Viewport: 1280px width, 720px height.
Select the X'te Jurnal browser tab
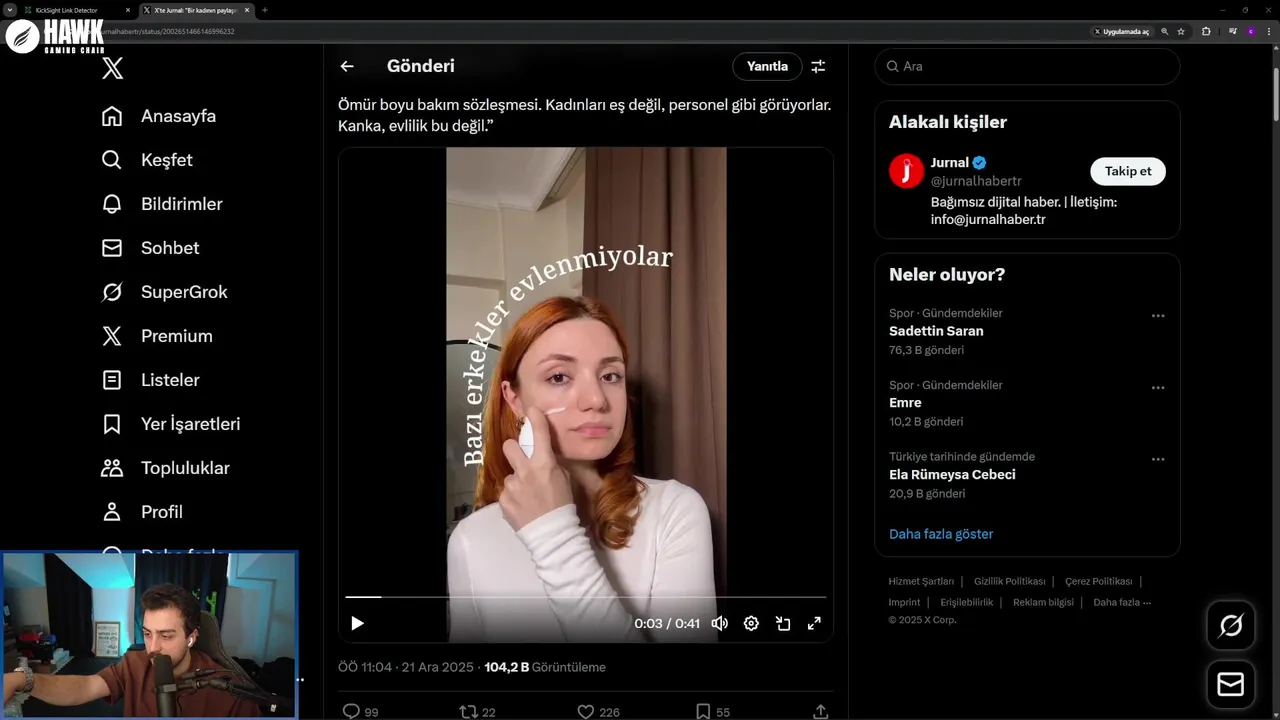point(196,10)
